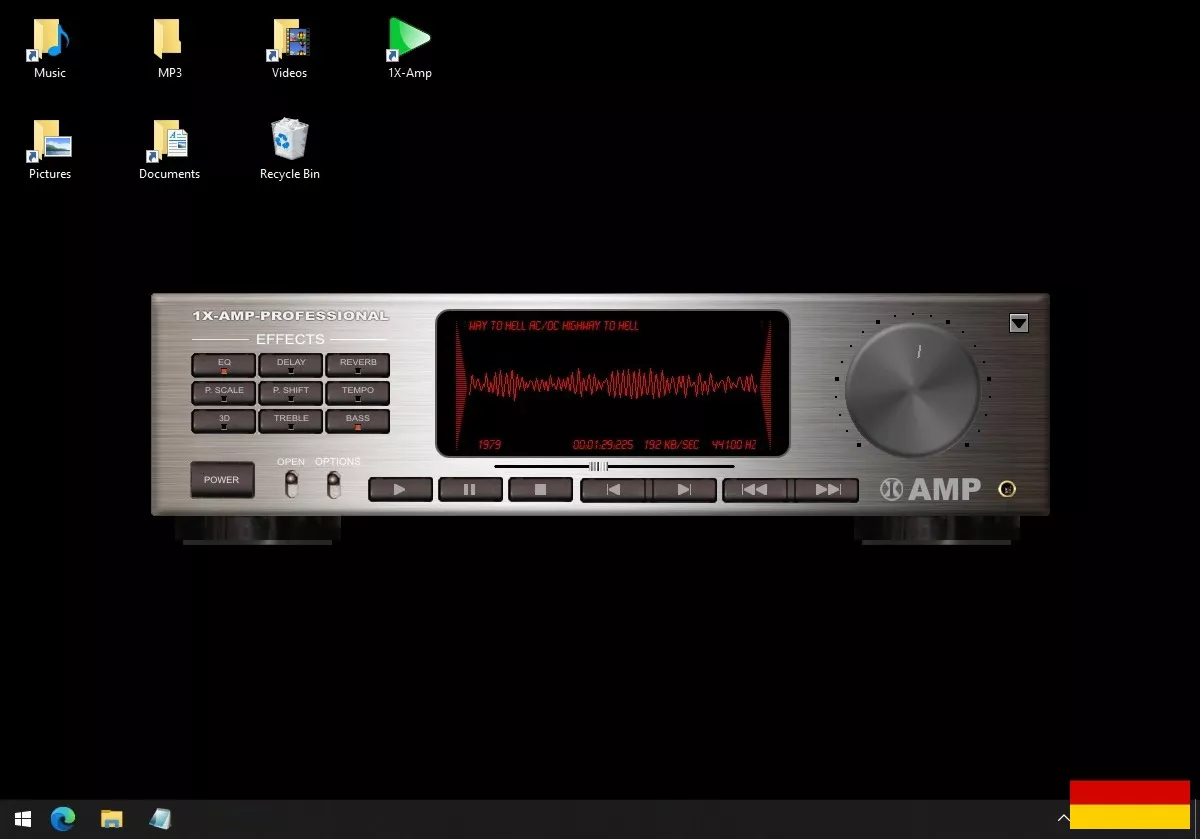Screen dimensions: 1200x839
Task: Open Microsoft Edge from the taskbar
Action: (x=63, y=819)
